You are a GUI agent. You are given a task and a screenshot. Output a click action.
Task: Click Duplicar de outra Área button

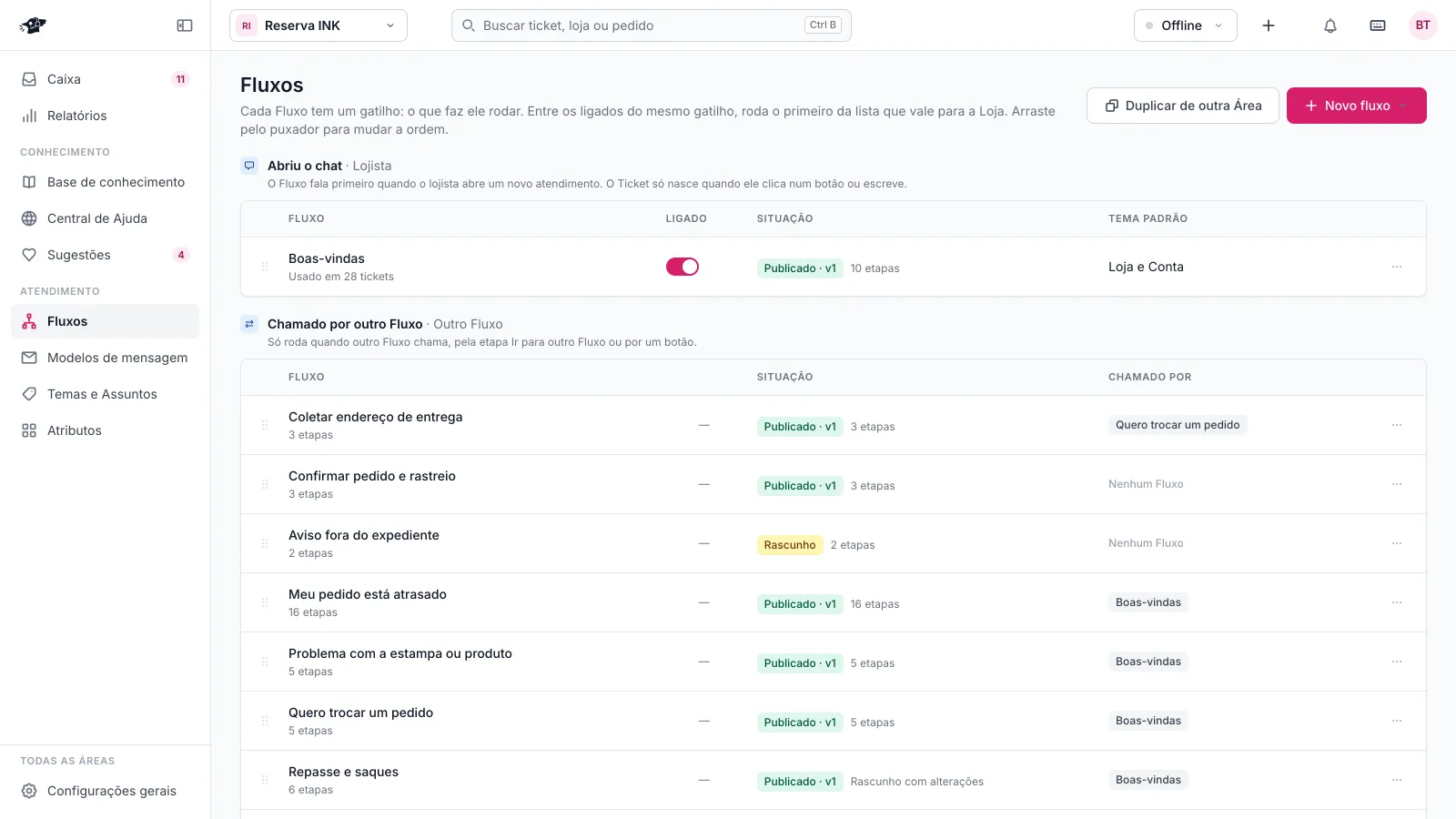tap(1183, 106)
